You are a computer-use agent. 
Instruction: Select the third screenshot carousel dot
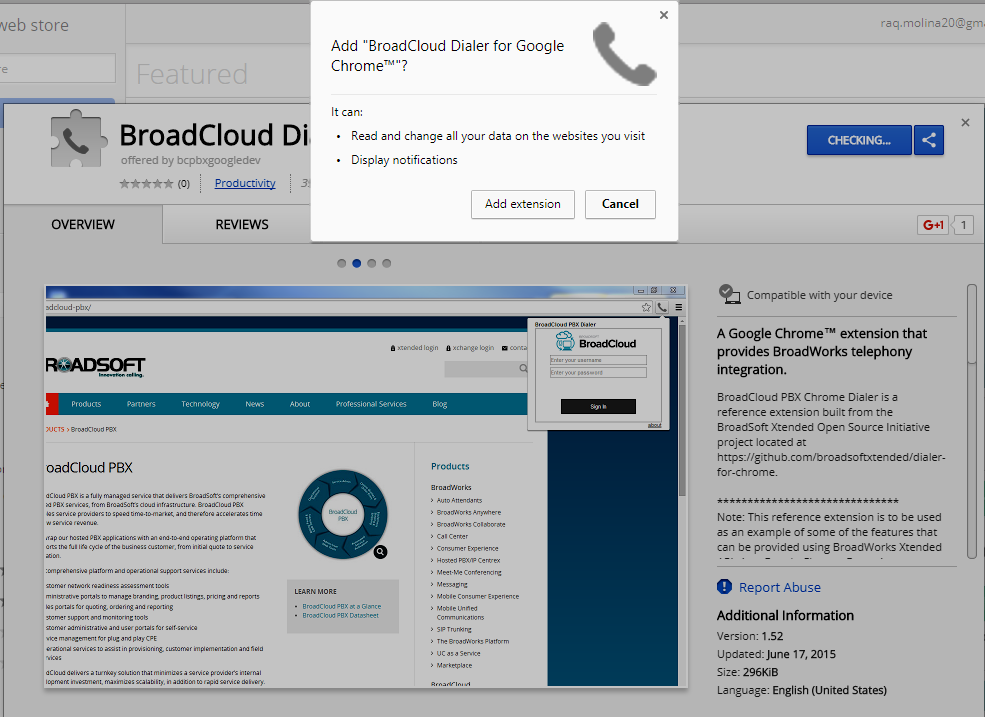371,263
